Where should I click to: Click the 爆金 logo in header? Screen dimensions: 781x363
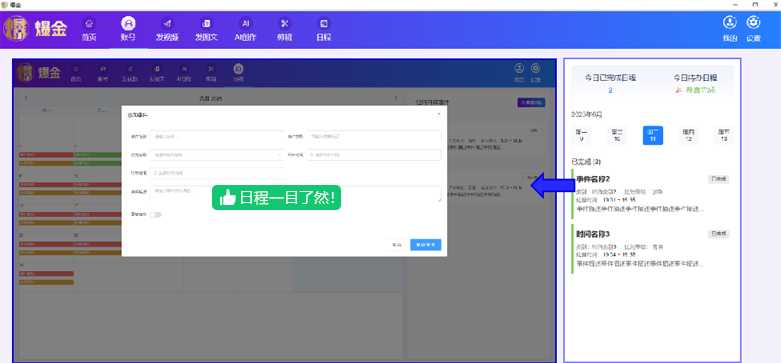(x=35, y=29)
